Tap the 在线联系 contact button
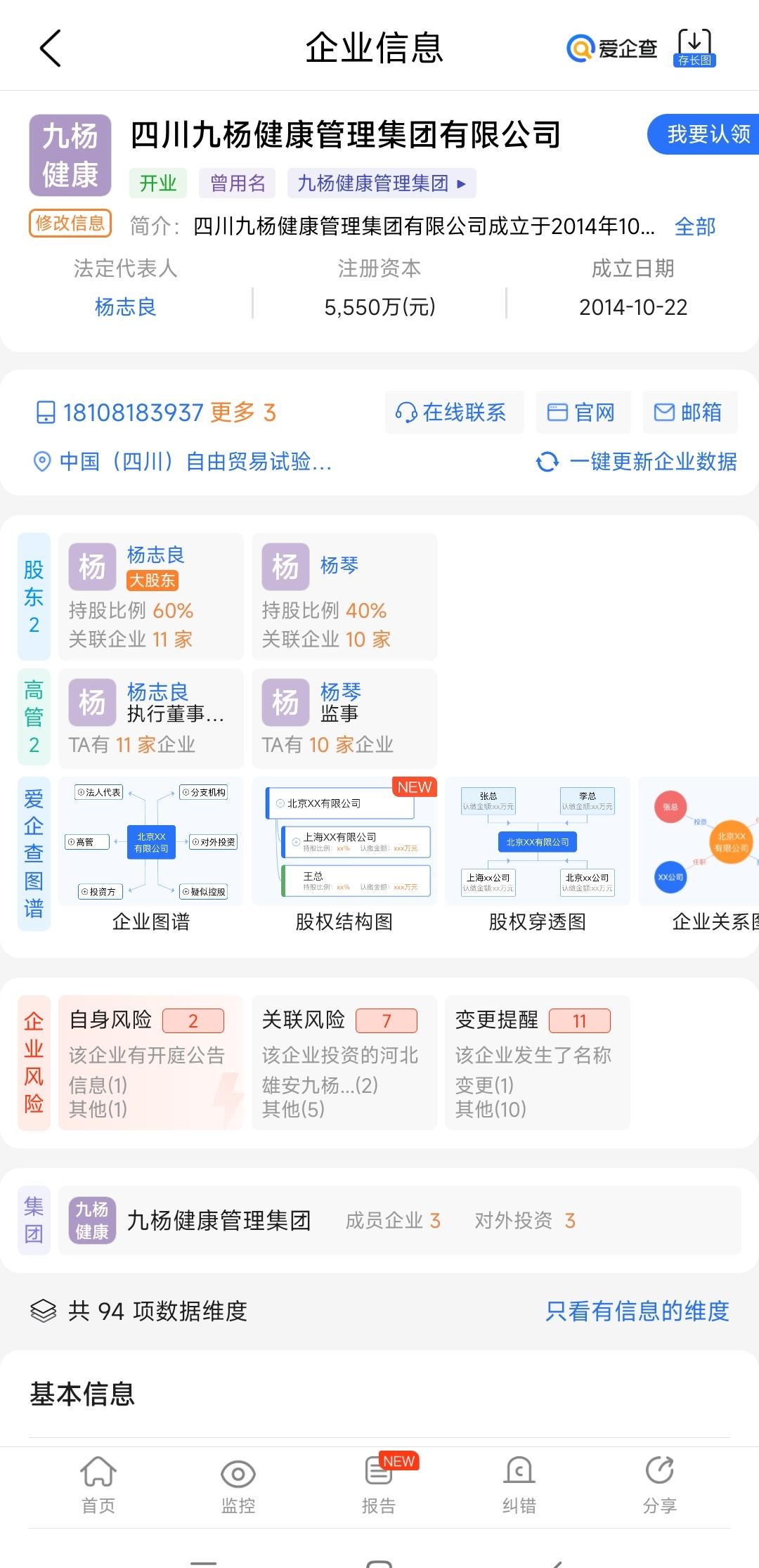The width and height of the screenshot is (759, 1568). point(454,413)
